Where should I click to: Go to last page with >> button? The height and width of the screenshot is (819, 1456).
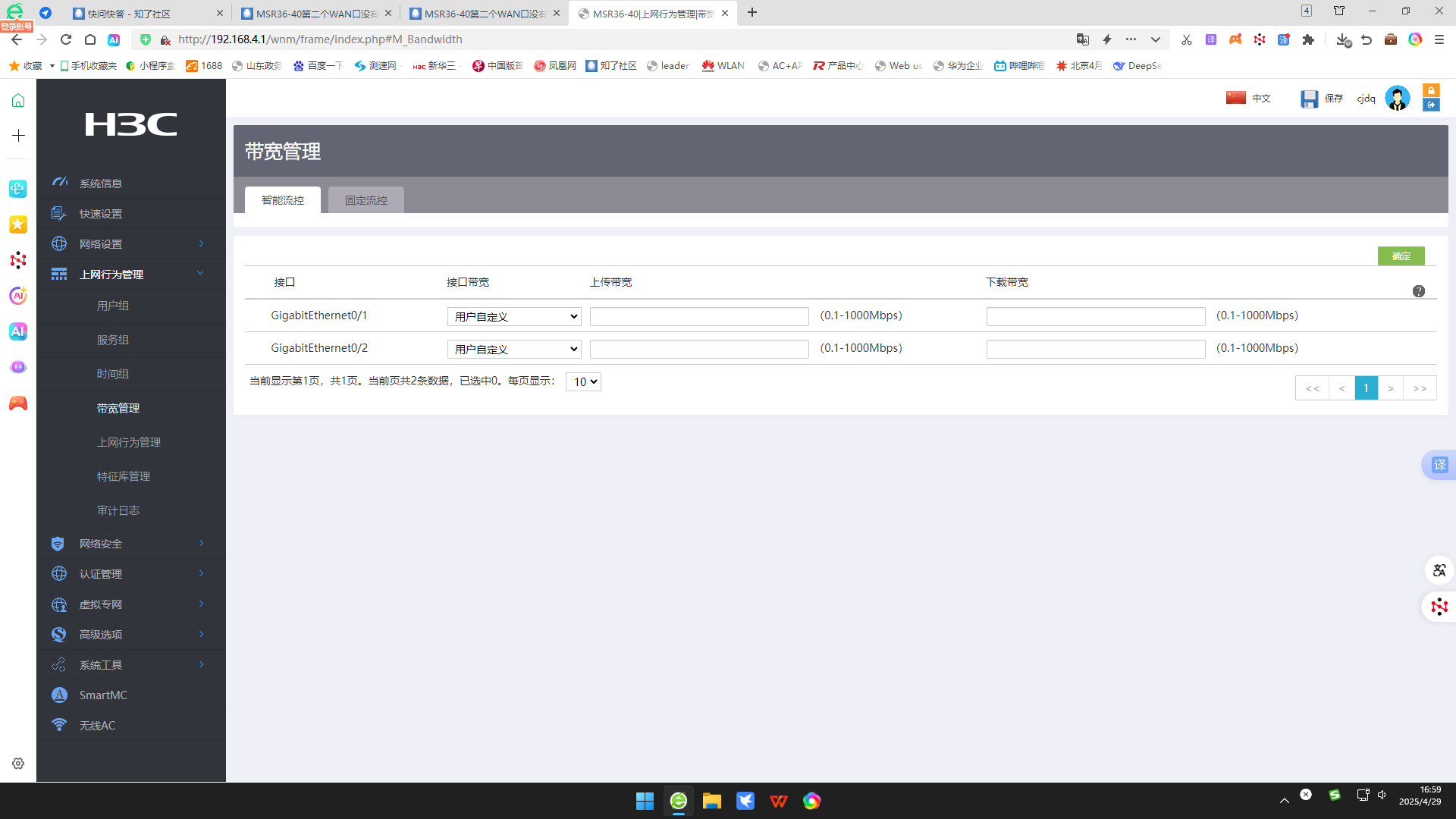1420,388
